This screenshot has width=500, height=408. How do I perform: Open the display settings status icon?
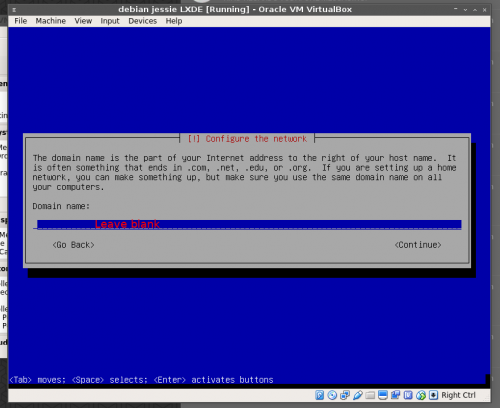(383, 395)
